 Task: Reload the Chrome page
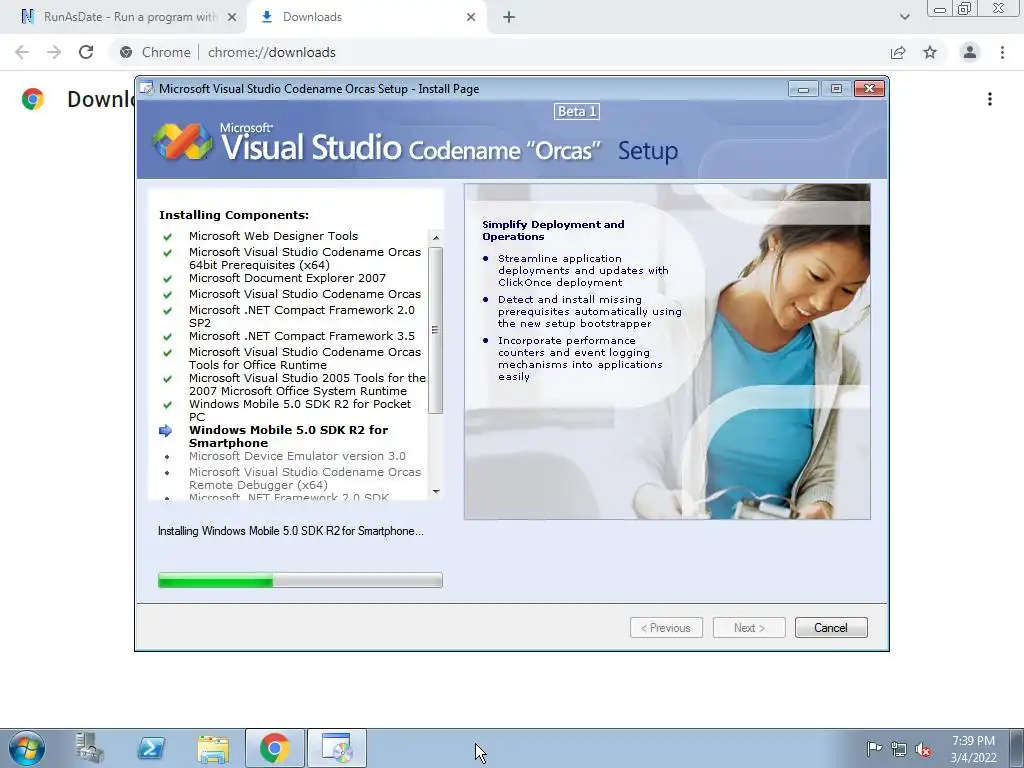86,52
